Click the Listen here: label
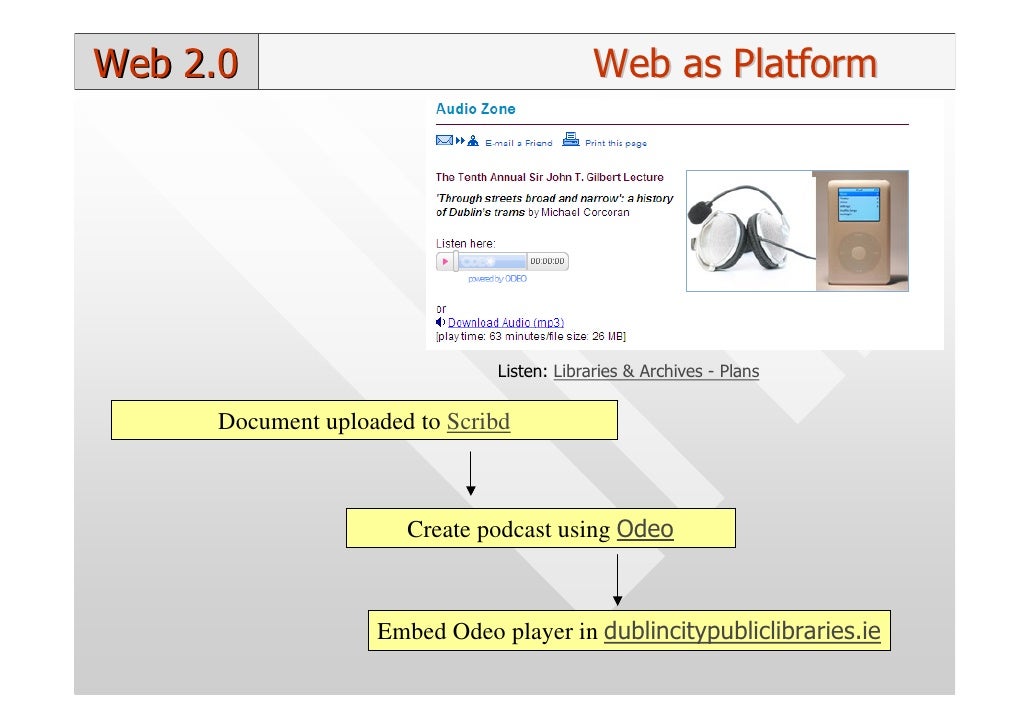The height and width of the screenshot is (728, 1030). click(466, 243)
